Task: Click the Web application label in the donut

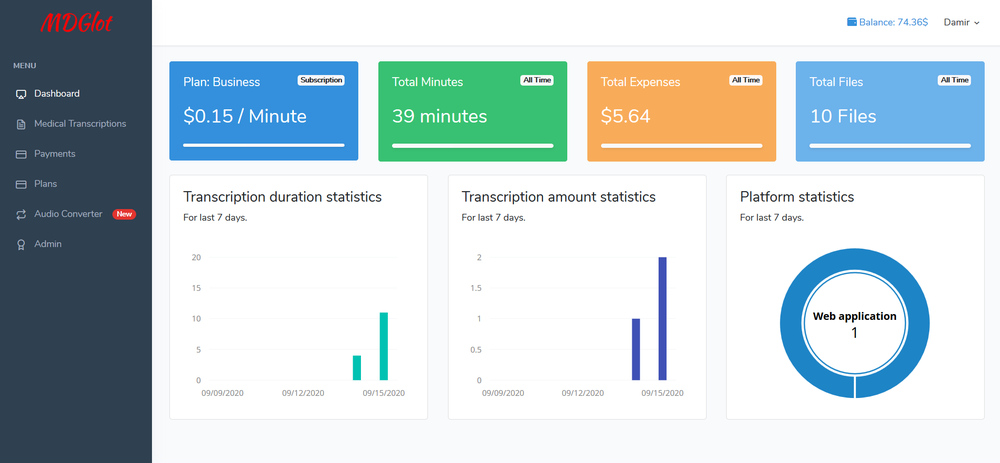Action: click(855, 316)
